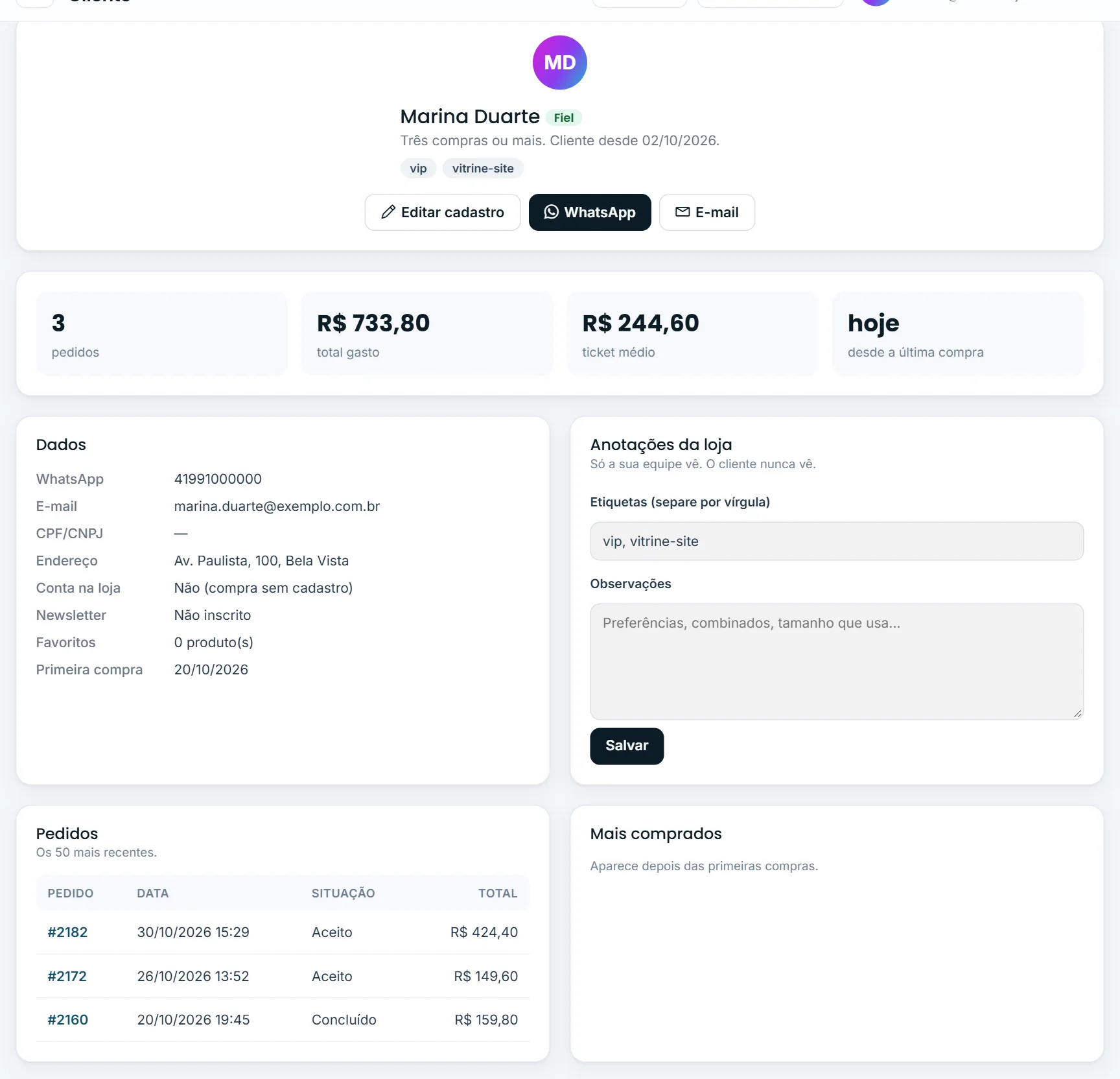
Task: Open order #2172
Action: 67,977
